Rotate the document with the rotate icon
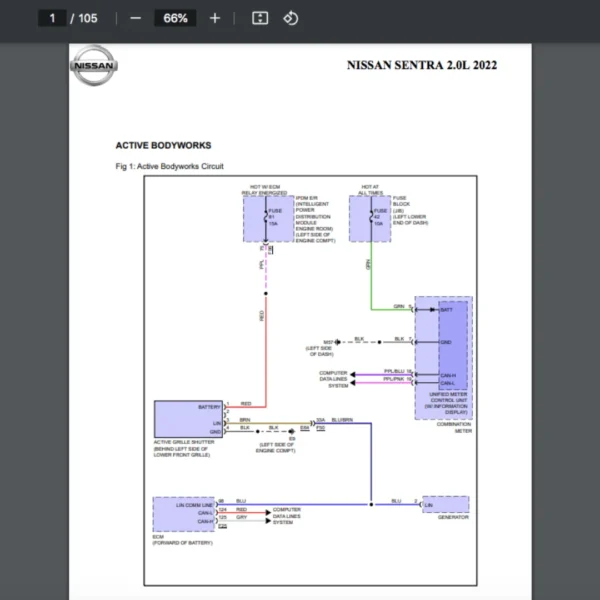600x600 pixels. coord(290,18)
